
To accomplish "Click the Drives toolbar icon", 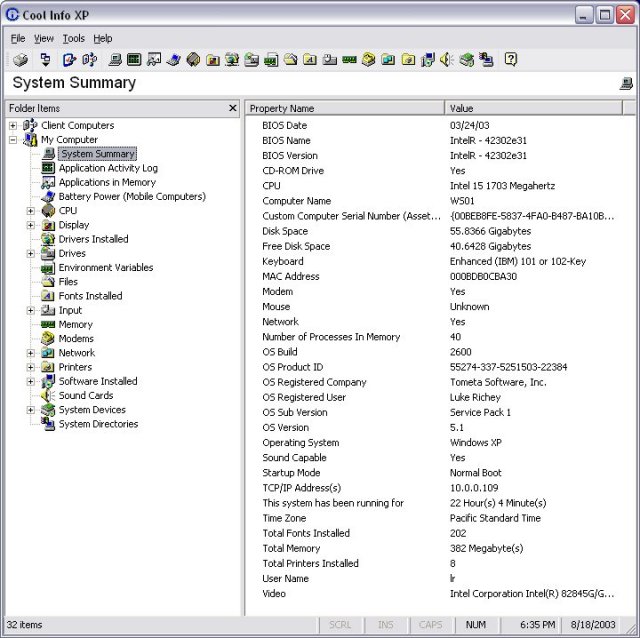I will 252,60.
